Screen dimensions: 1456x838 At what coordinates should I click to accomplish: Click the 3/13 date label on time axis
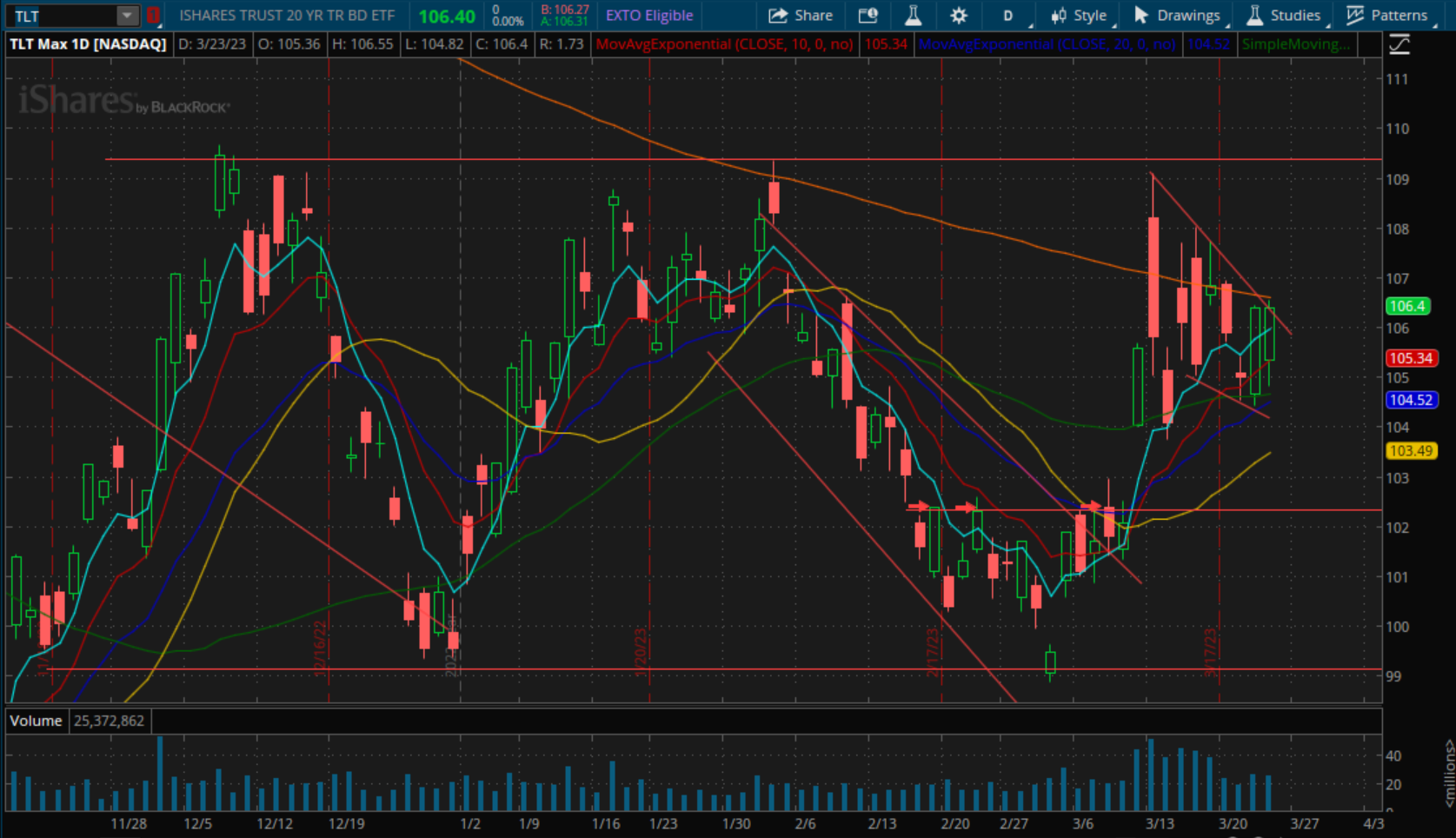(x=1160, y=823)
